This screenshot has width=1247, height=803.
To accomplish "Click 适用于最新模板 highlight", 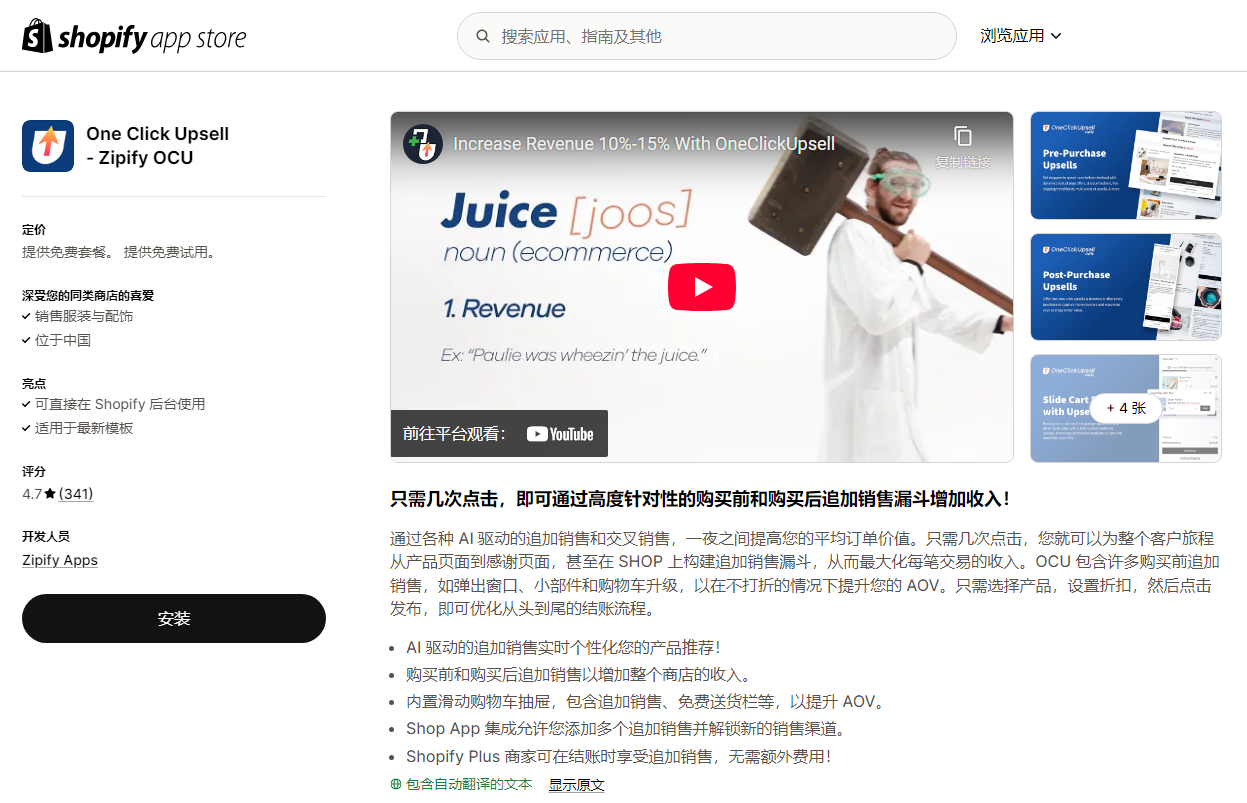I will click(84, 428).
